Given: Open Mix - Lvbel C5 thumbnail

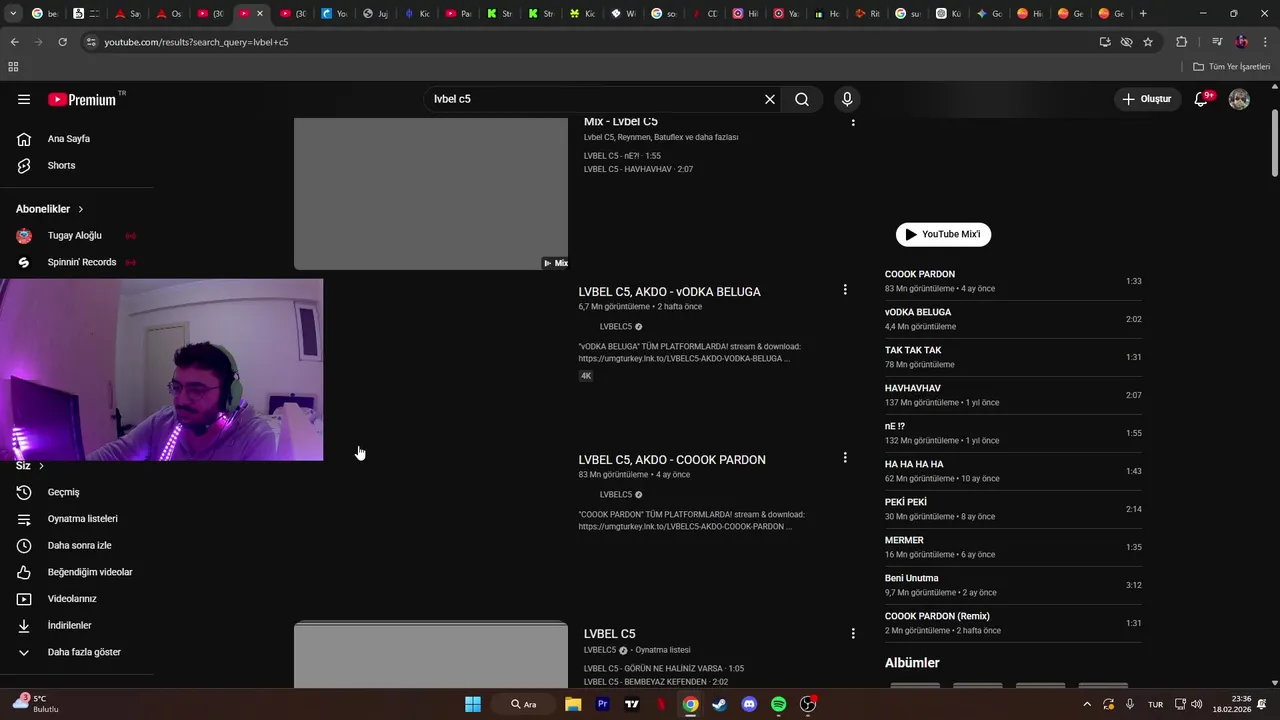Looking at the screenshot, I should tap(431, 193).
